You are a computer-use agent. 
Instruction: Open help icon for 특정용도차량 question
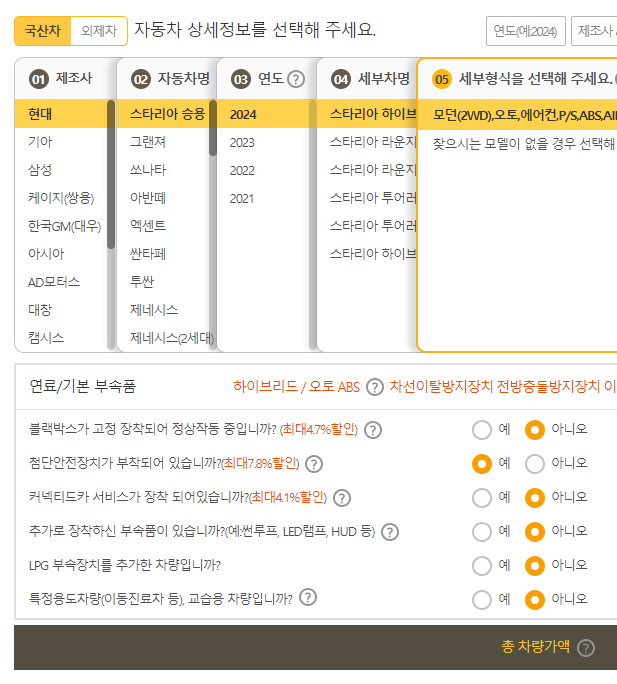pyautogui.click(x=308, y=598)
